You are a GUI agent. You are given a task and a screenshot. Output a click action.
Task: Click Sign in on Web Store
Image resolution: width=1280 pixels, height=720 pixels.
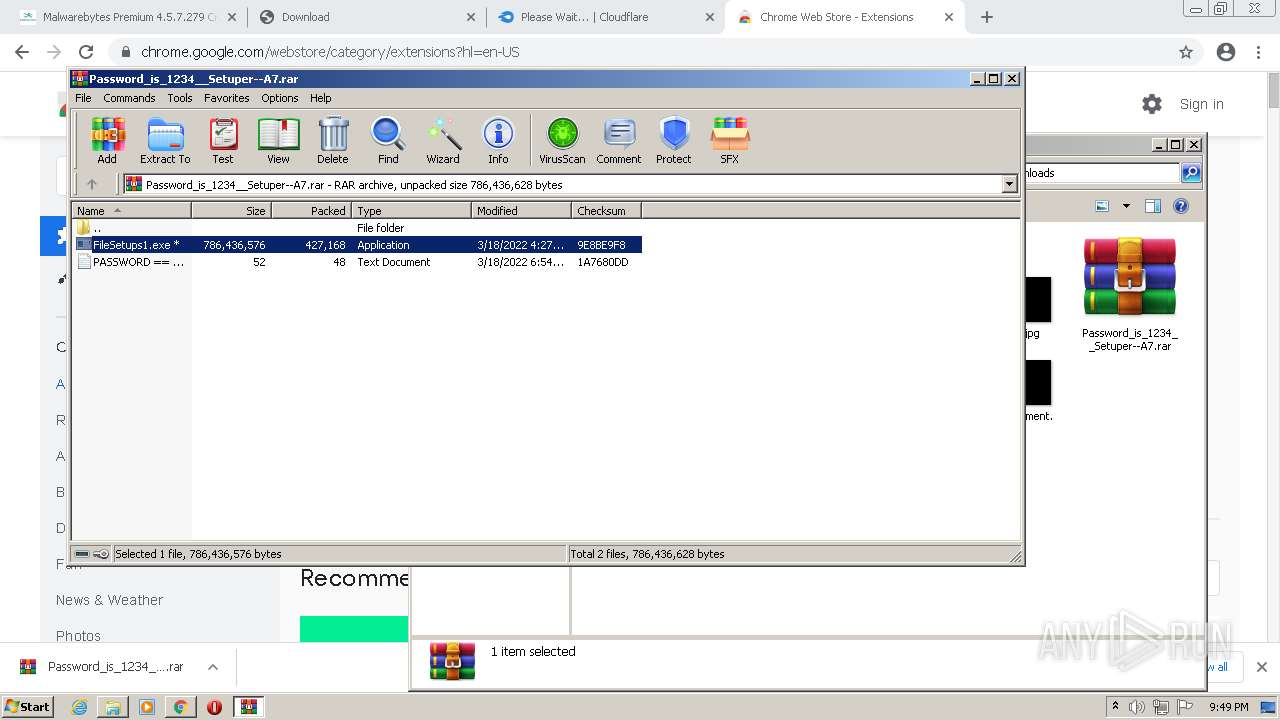click(x=1201, y=104)
